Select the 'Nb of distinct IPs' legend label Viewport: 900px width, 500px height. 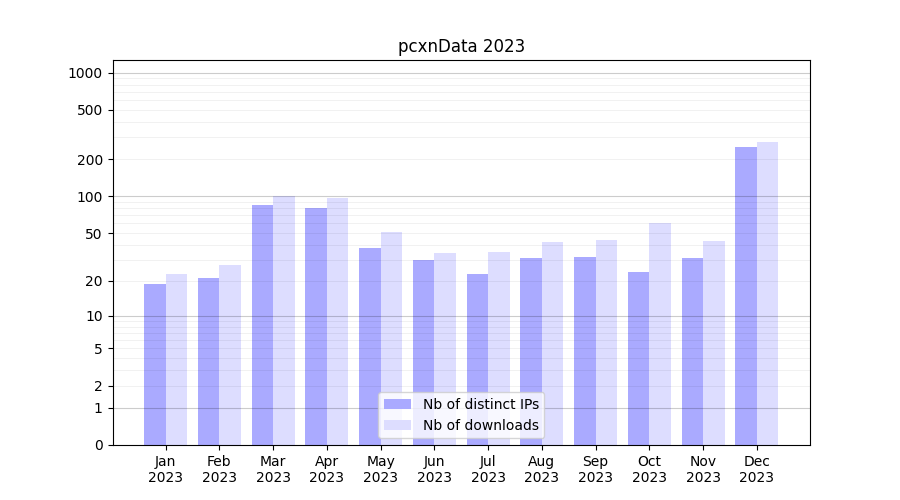click(480, 404)
